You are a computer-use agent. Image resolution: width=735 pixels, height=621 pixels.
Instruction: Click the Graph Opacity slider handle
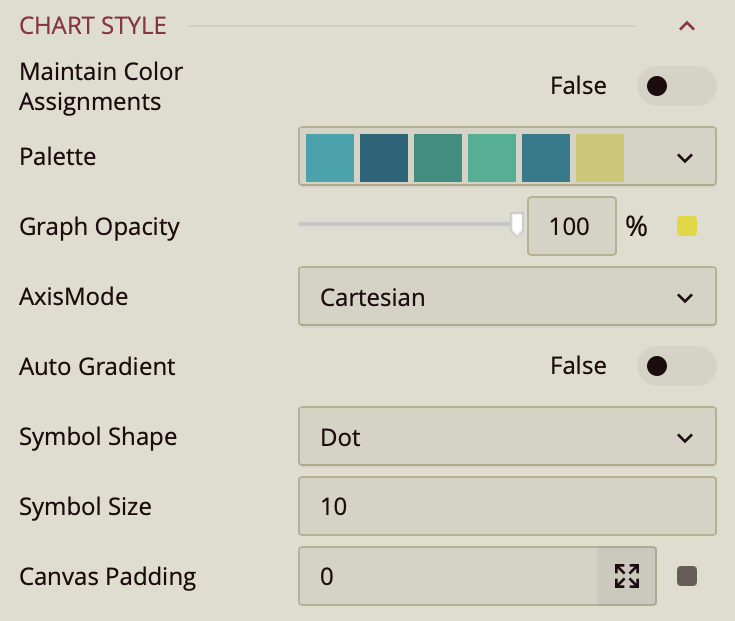517,224
